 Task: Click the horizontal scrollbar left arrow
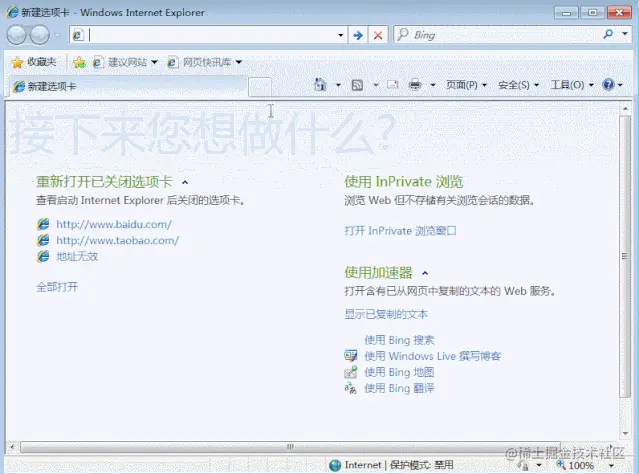[x=12, y=447]
